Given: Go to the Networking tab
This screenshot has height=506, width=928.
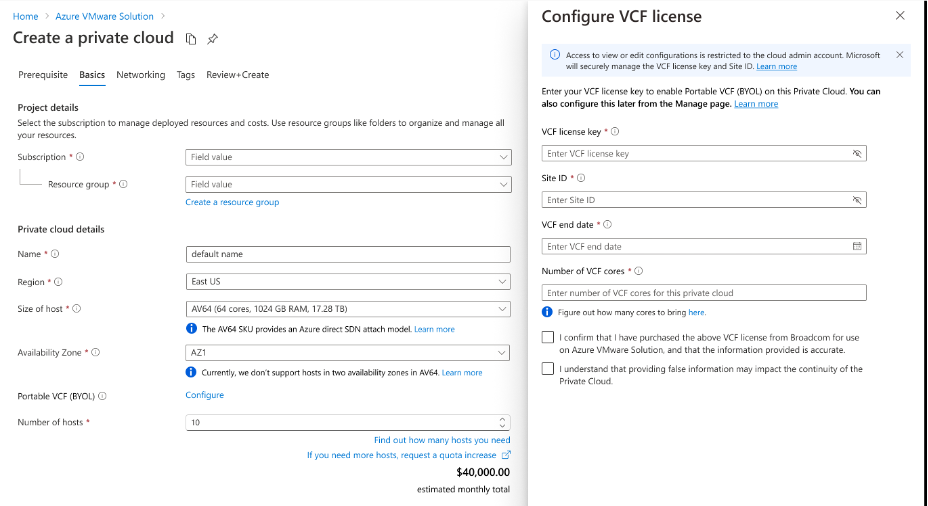Looking at the screenshot, I should pyautogui.click(x=141, y=75).
